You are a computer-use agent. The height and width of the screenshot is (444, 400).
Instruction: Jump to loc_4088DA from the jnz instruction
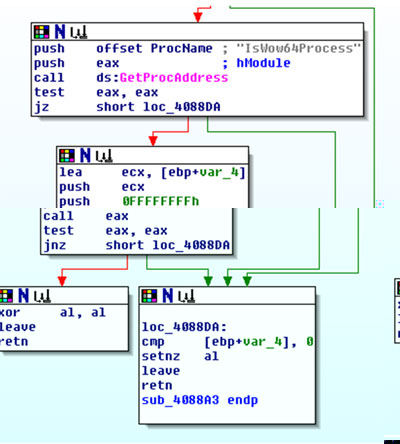[191, 246]
